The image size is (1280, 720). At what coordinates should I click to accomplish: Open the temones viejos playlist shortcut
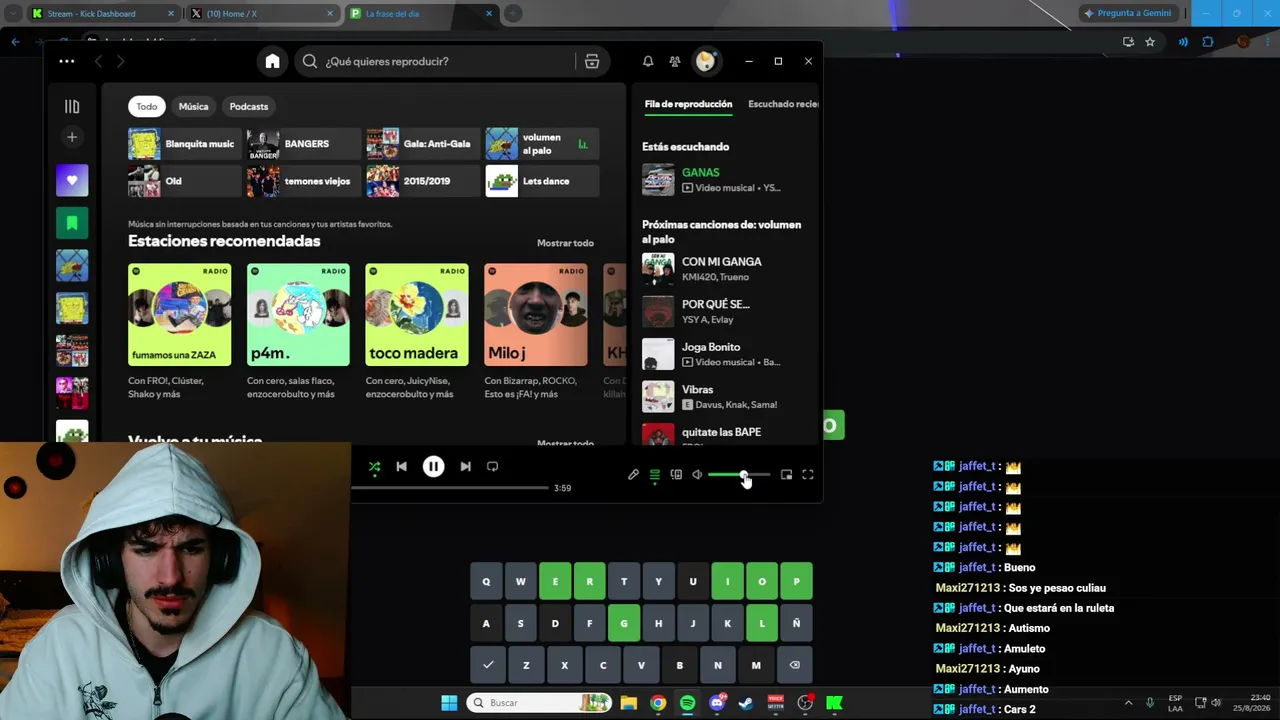coord(303,181)
